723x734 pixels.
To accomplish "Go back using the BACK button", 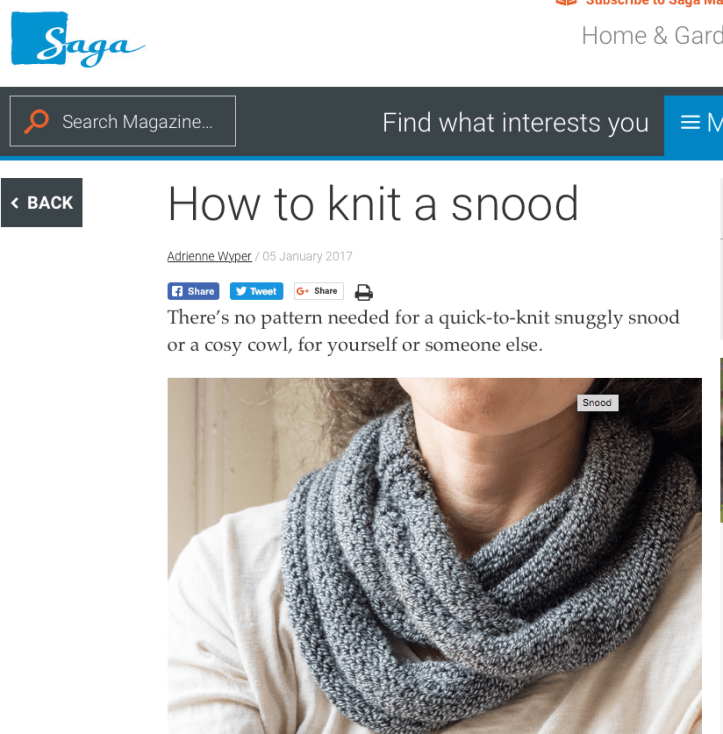I will (42, 203).
